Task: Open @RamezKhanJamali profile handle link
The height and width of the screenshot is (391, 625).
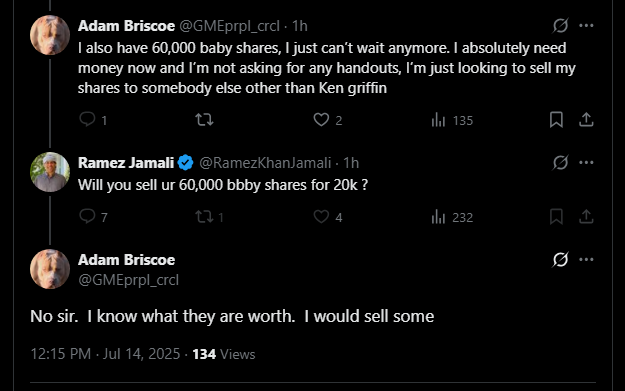Action: click(265, 163)
